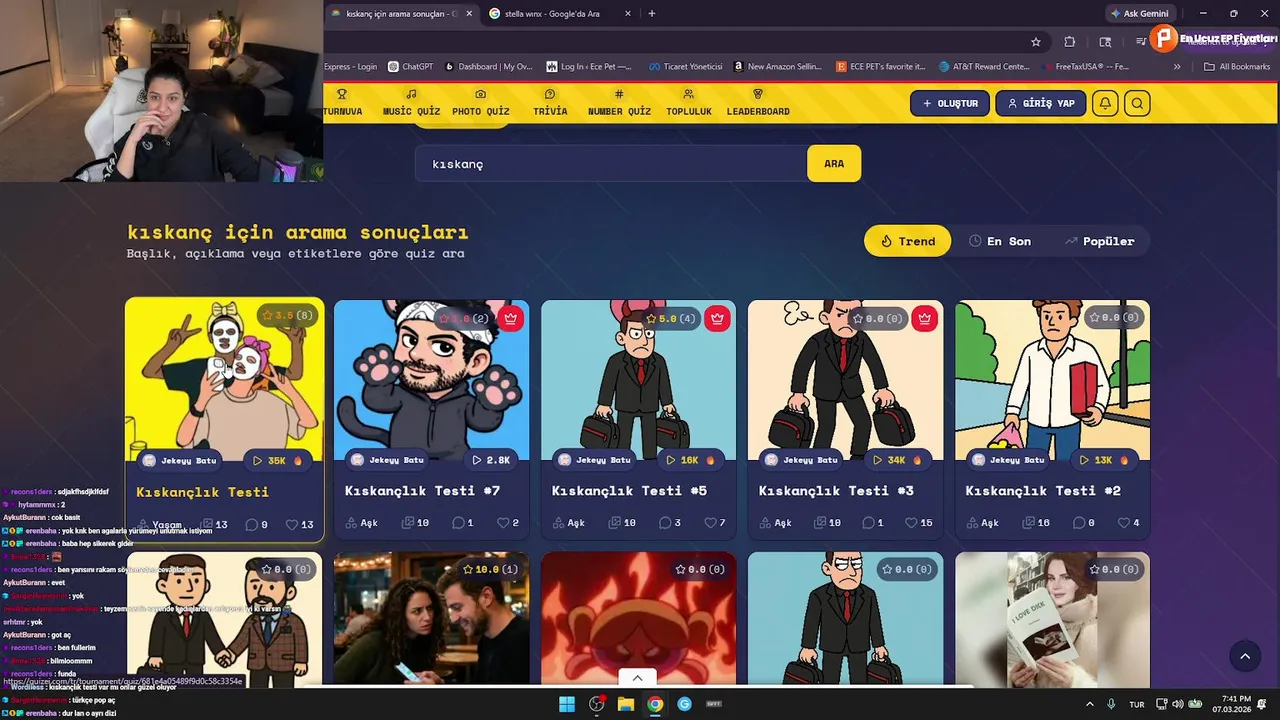Click the 35K play count on Kıskançlık Testi

click(x=277, y=461)
